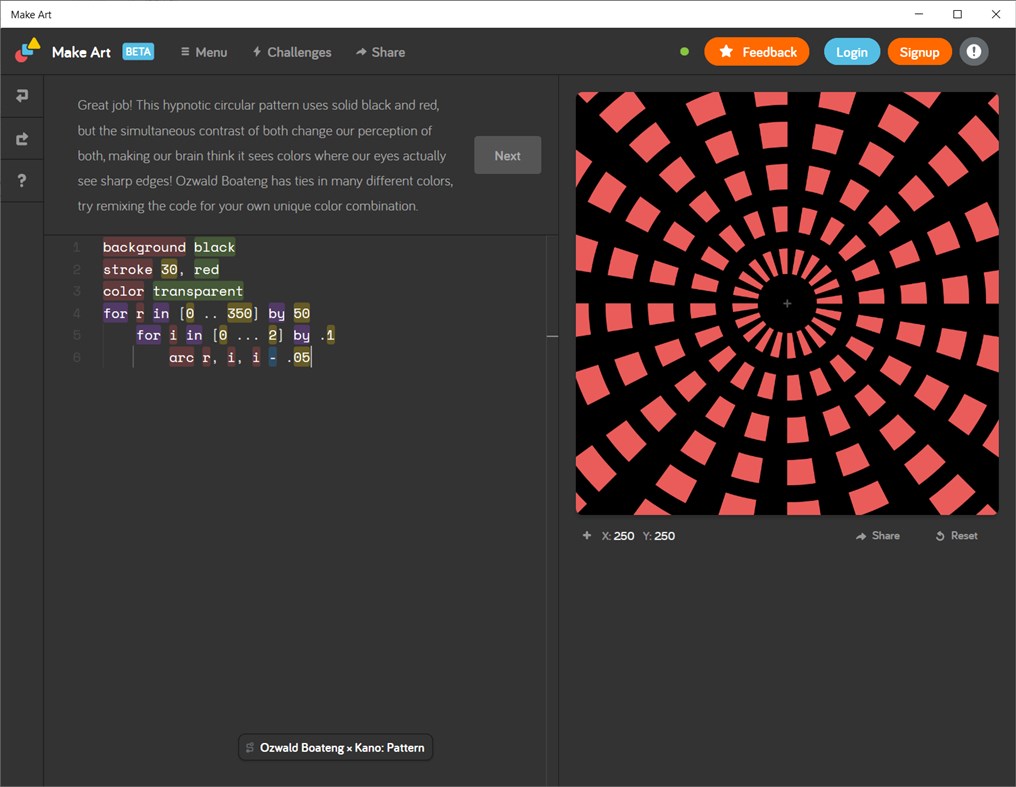Click the exclamation alert icon beside Signup

coord(973,51)
